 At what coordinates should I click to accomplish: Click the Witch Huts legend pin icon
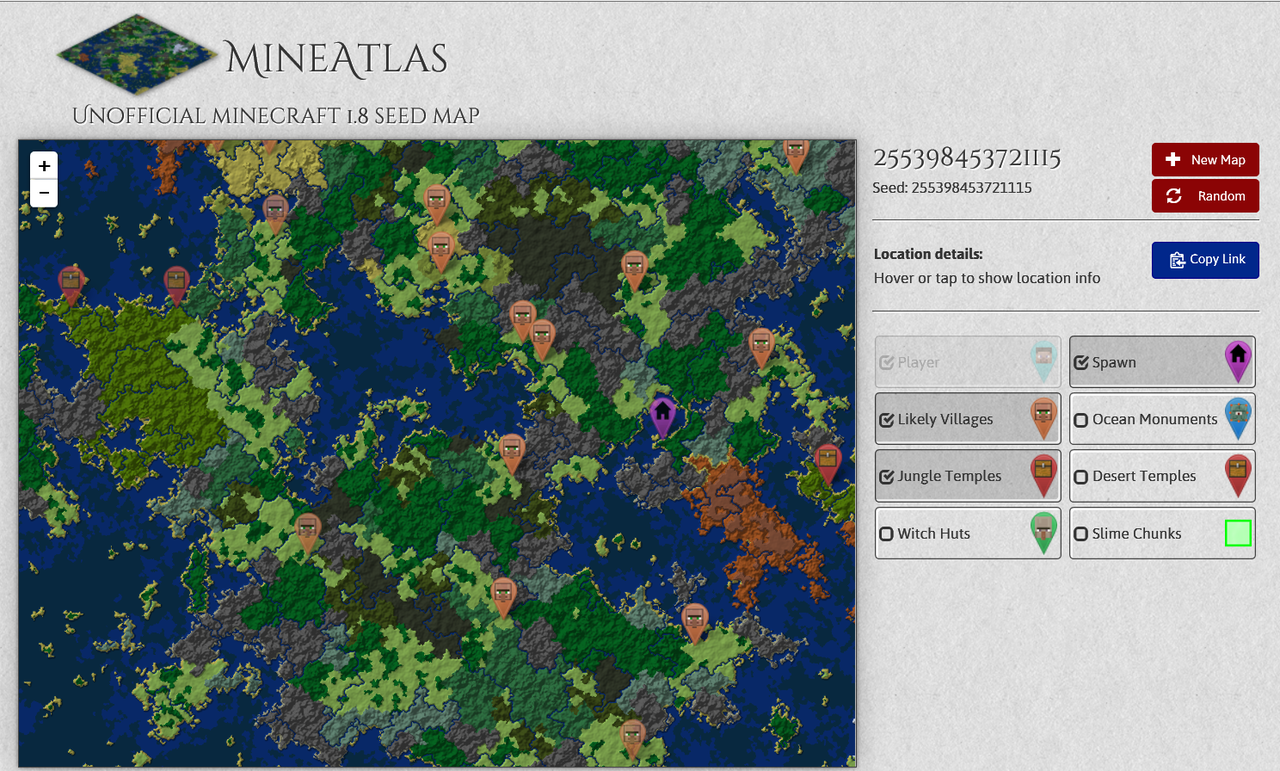(1043, 533)
